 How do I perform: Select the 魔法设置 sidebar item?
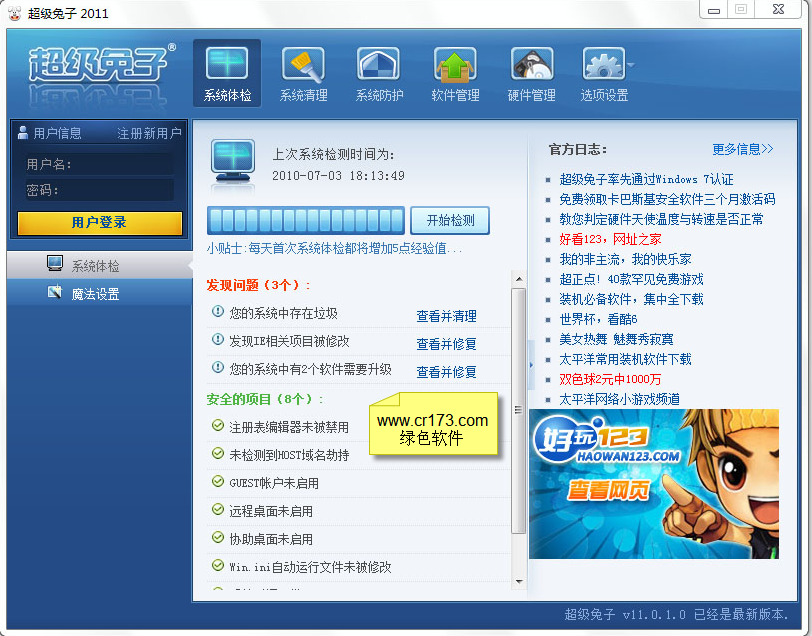coord(99,294)
